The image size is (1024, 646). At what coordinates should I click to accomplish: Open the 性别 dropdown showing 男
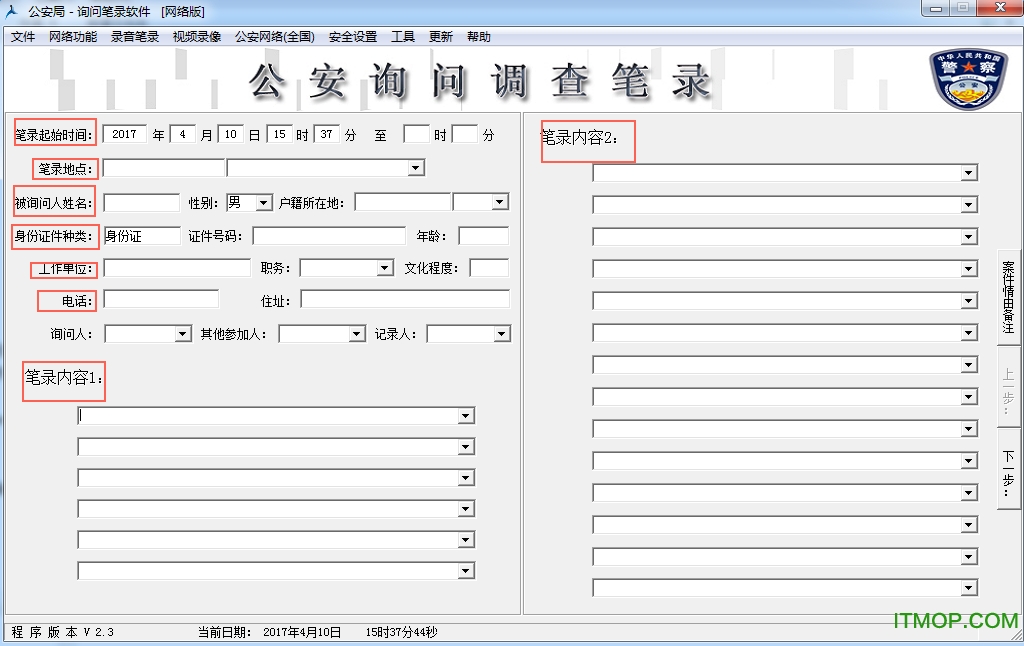pos(261,201)
